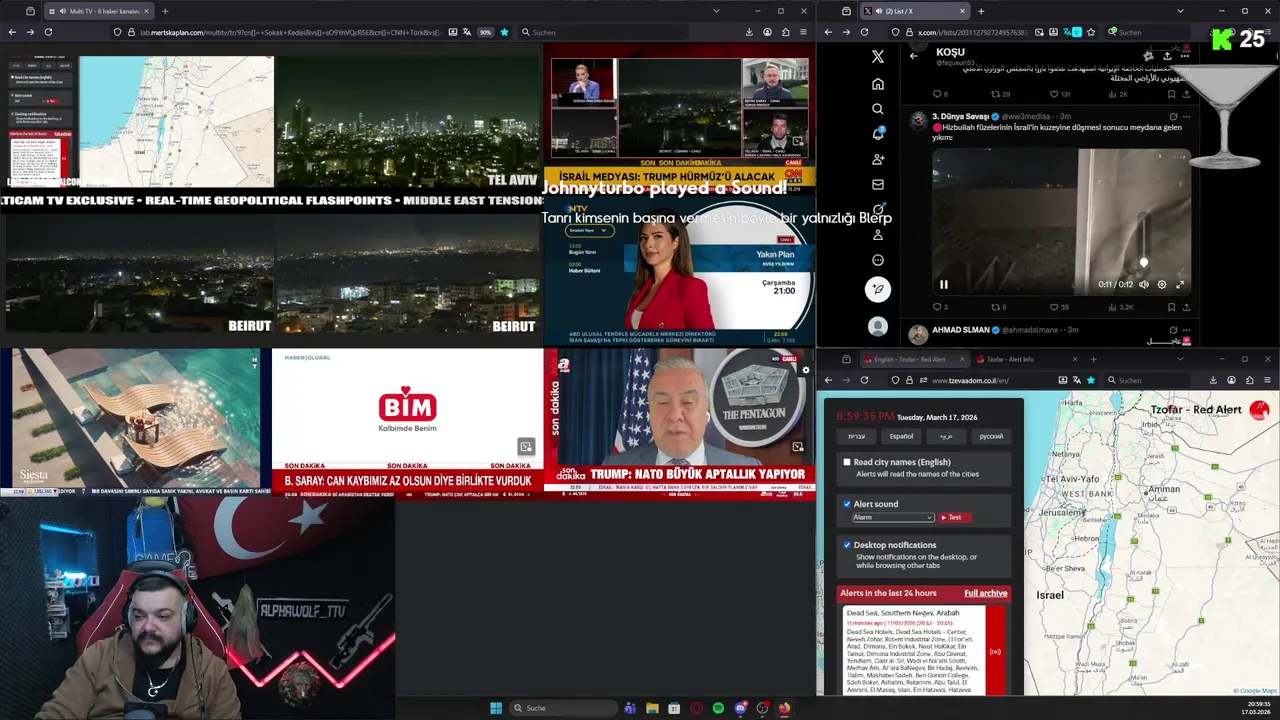The height and width of the screenshot is (720, 1280).
Task: Switch Tzofar language to Español
Action: coord(901,436)
